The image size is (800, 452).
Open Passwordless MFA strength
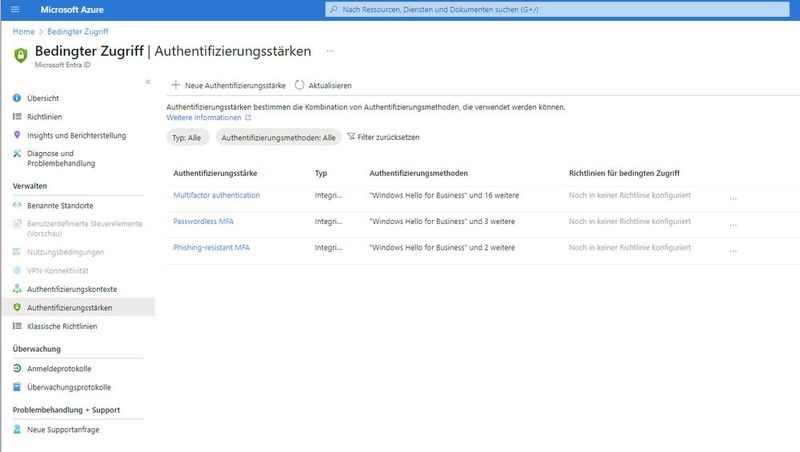[x=203, y=221]
